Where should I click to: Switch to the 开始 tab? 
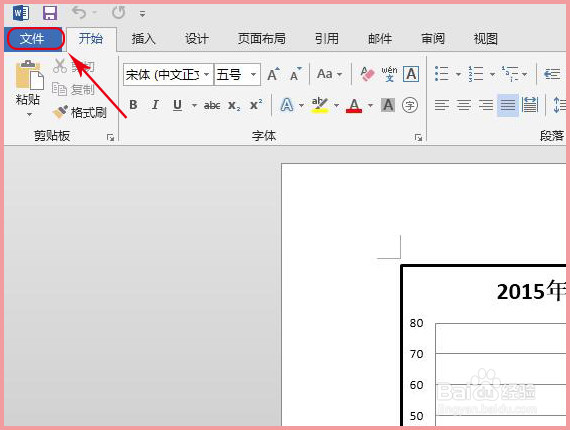[91, 39]
